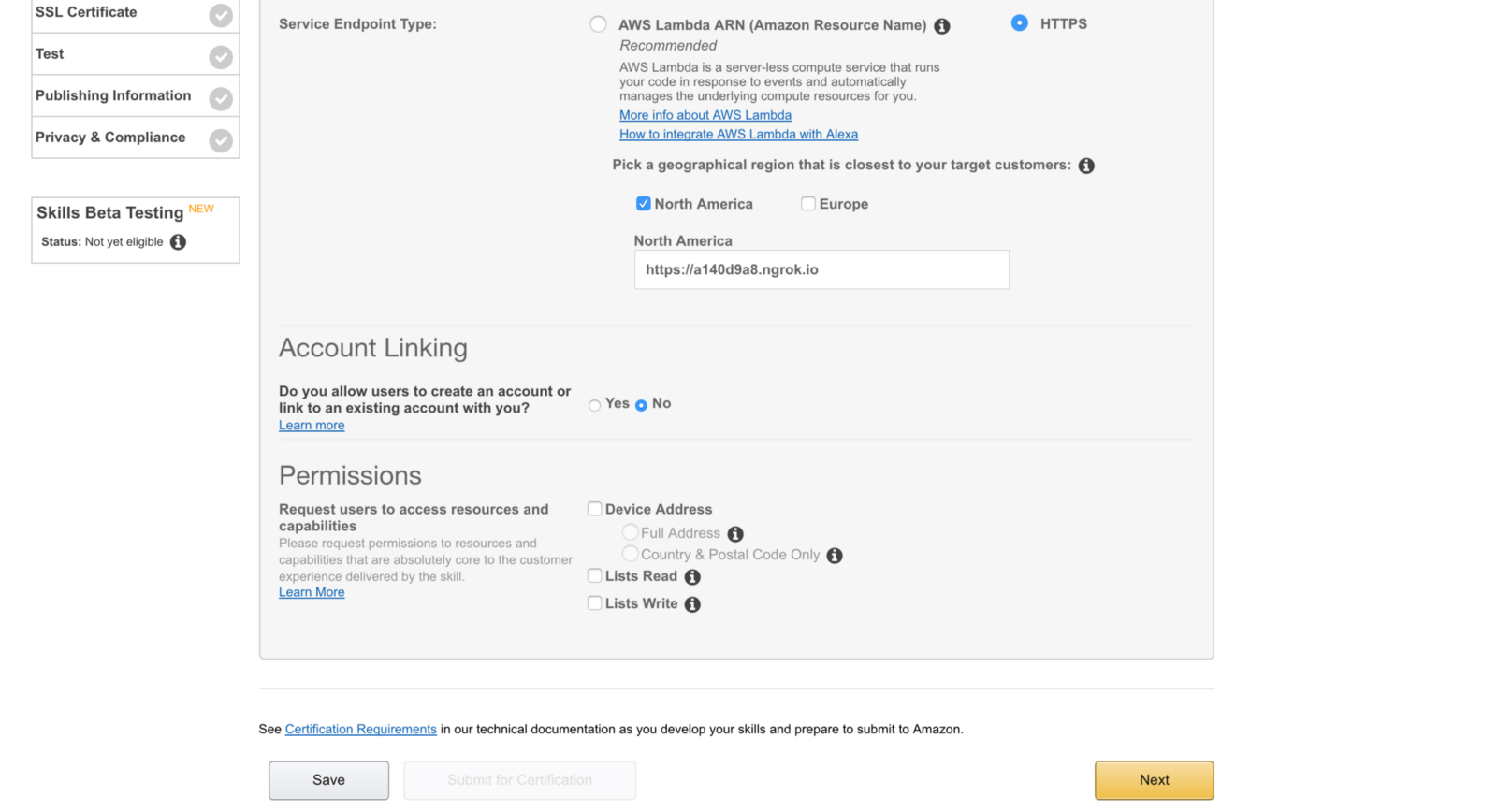
Task: Go to the Publishing Information tab
Action: tap(113, 95)
